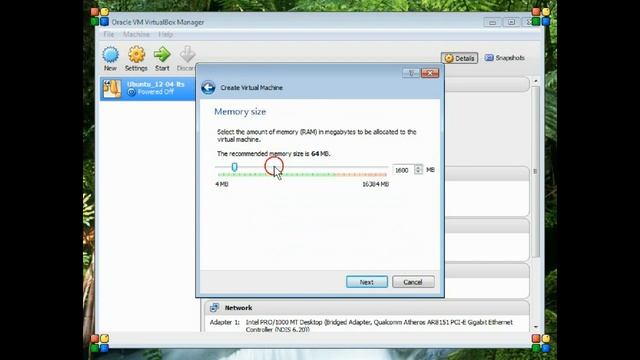Viewport: 640px width, 360px height.
Task: Click the Next button
Action: 367,282
